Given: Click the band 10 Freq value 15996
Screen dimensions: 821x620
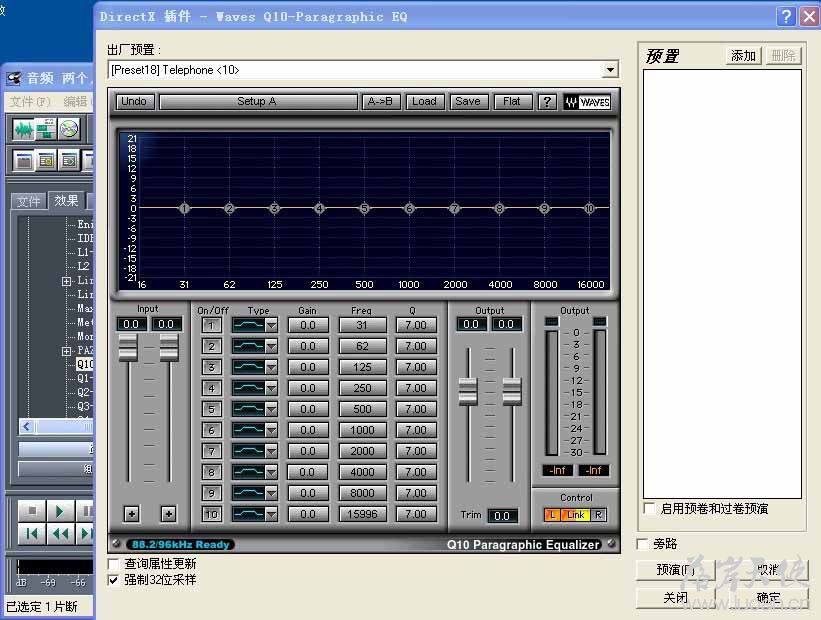Looking at the screenshot, I should pyautogui.click(x=362, y=514).
